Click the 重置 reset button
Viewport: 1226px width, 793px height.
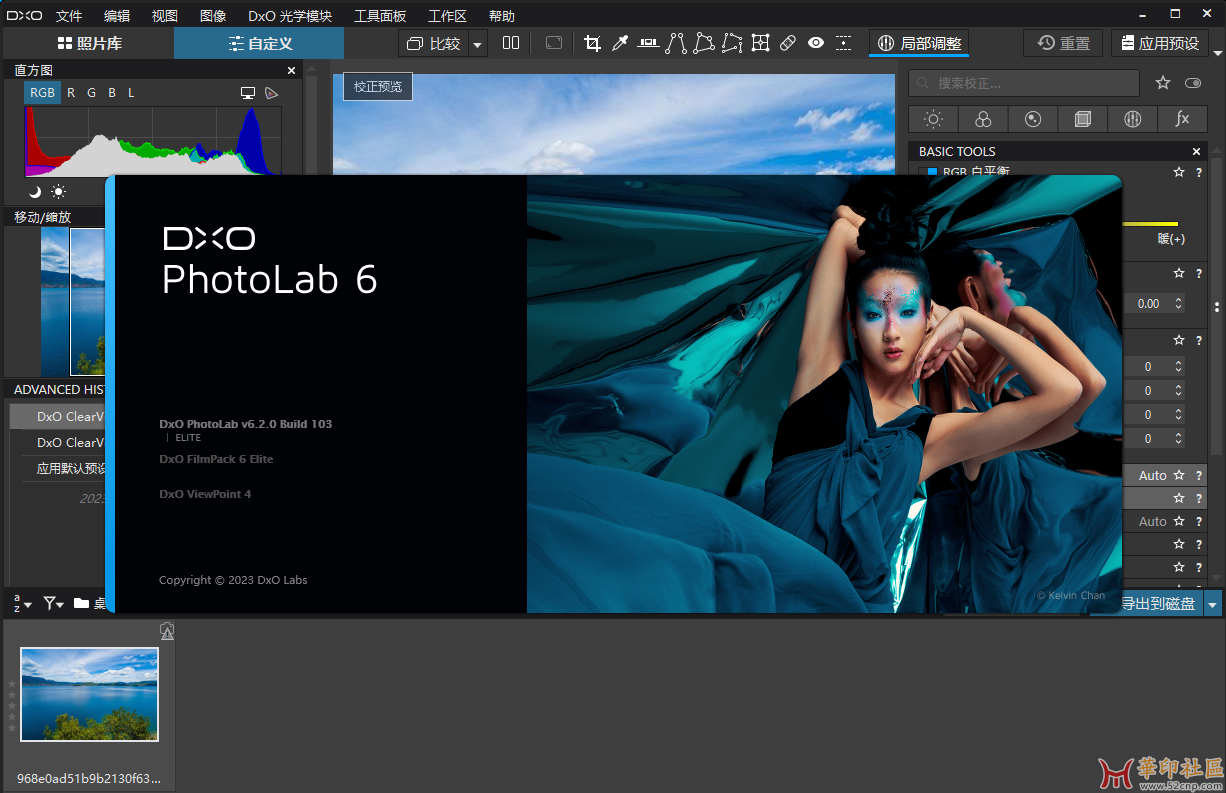[1063, 43]
